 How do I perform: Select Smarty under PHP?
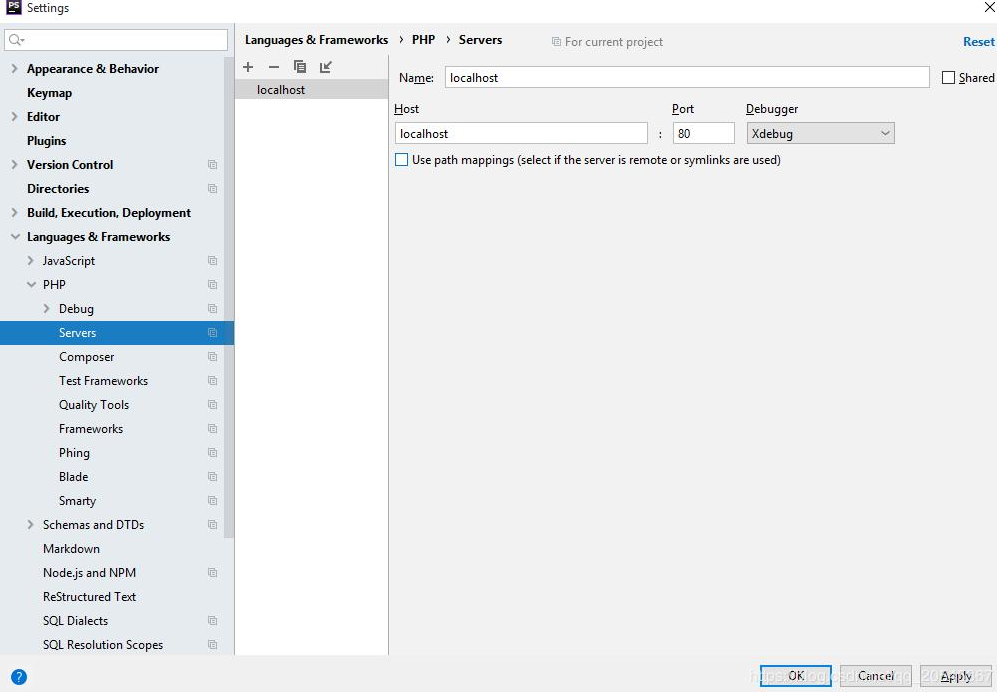[x=78, y=501]
